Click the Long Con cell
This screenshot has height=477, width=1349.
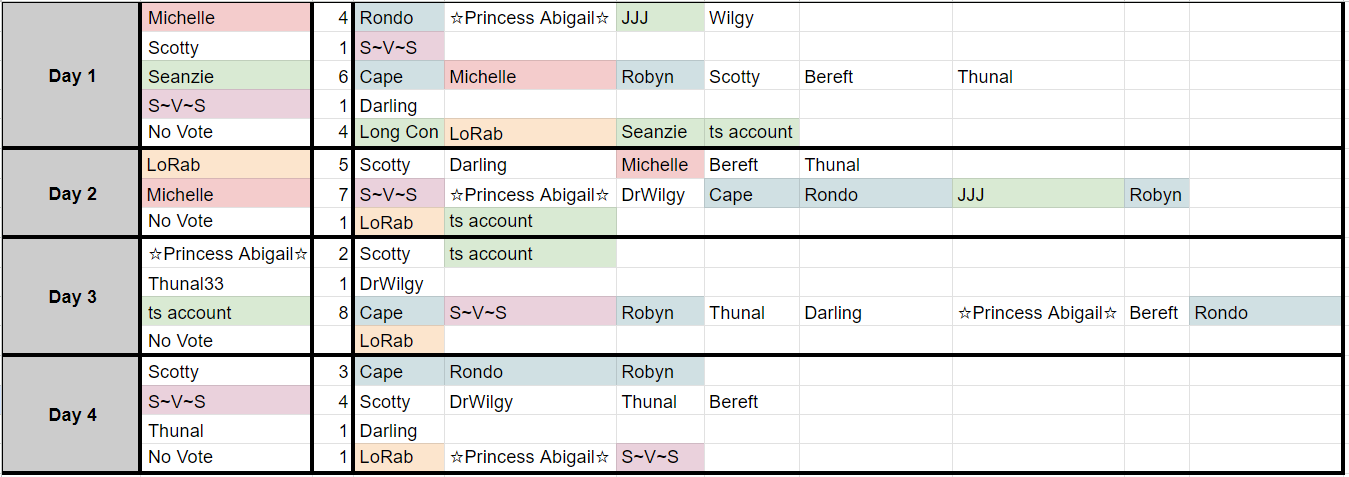click(399, 132)
